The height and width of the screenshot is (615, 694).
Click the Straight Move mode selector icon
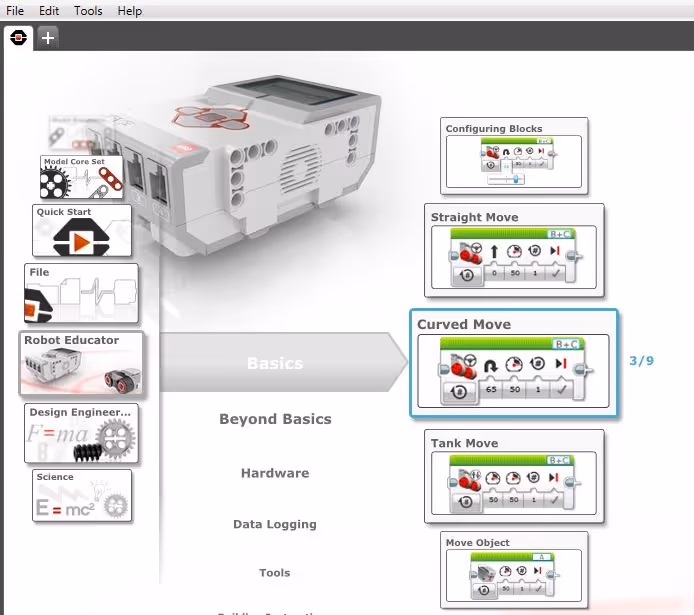[467, 276]
